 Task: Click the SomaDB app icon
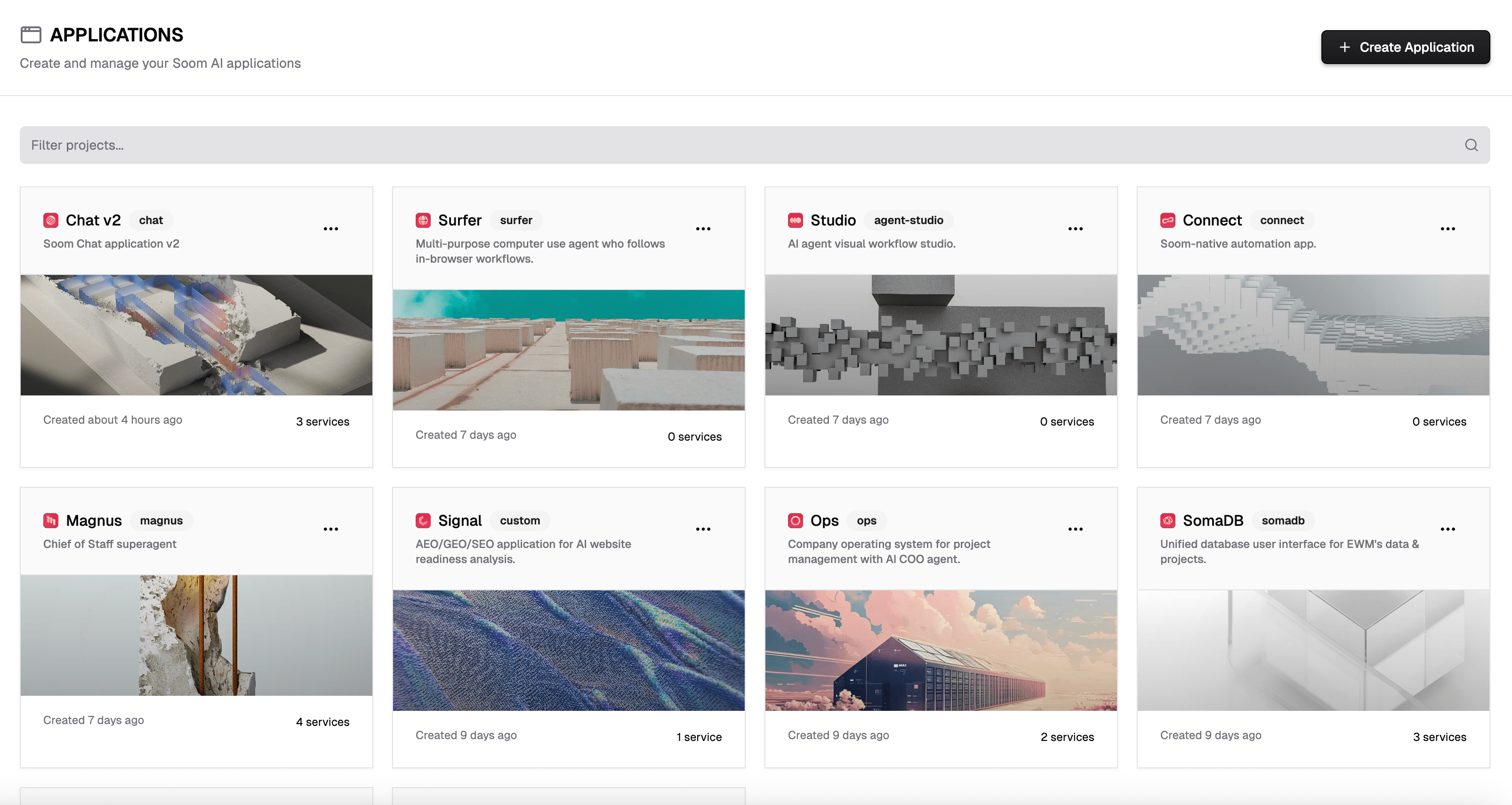pyautogui.click(x=1167, y=520)
